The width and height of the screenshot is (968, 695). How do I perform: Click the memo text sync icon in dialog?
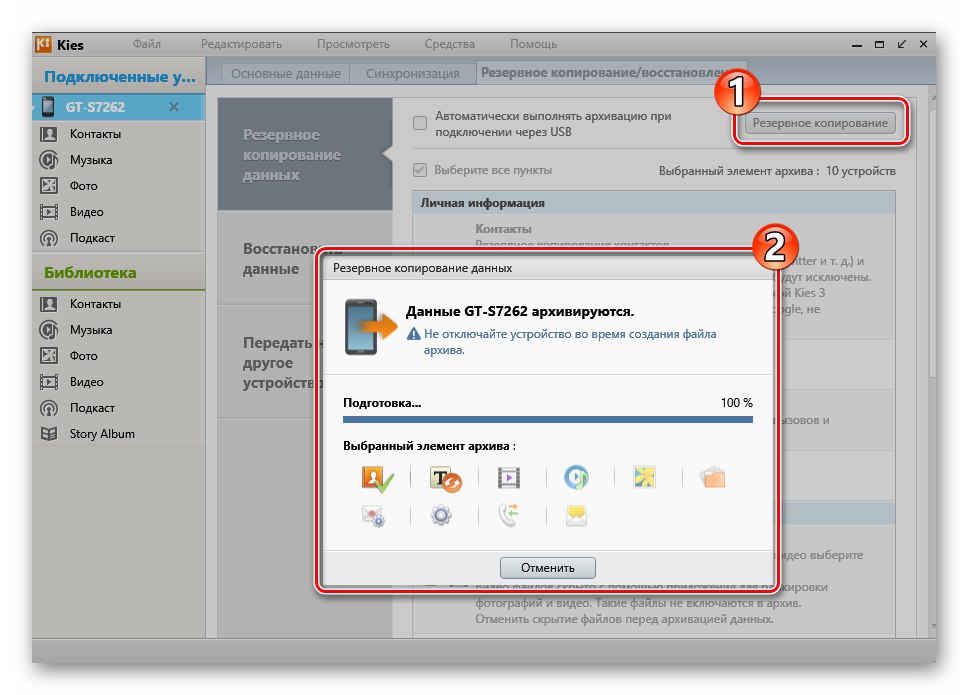click(445, 478)
